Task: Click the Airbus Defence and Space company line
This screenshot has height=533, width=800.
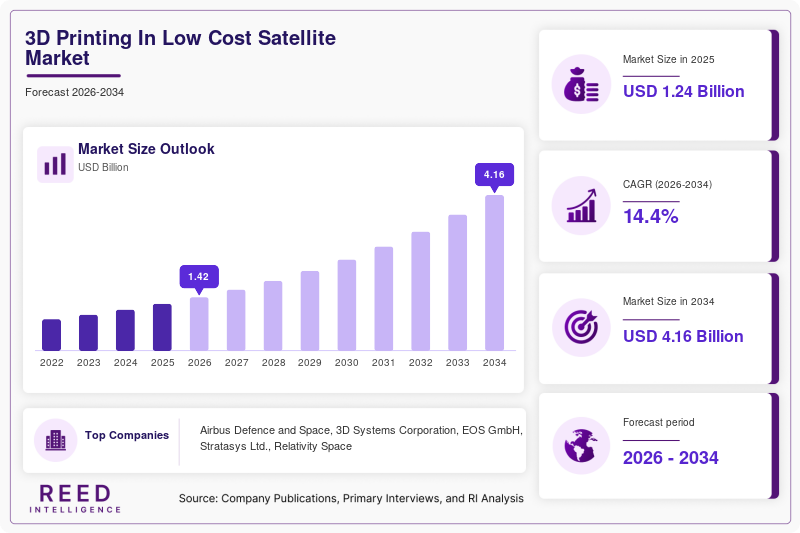Action: (361, 430)
